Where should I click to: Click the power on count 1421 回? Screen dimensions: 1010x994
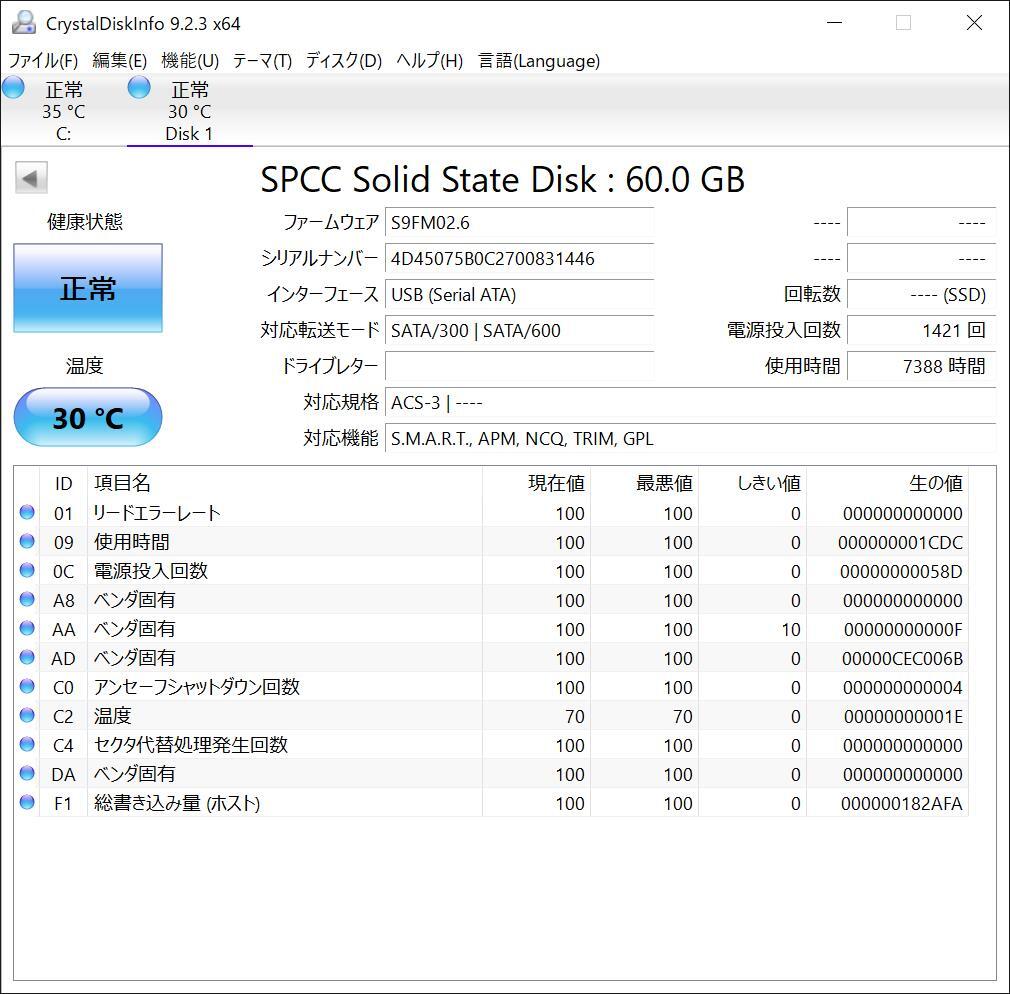[922, 330]
